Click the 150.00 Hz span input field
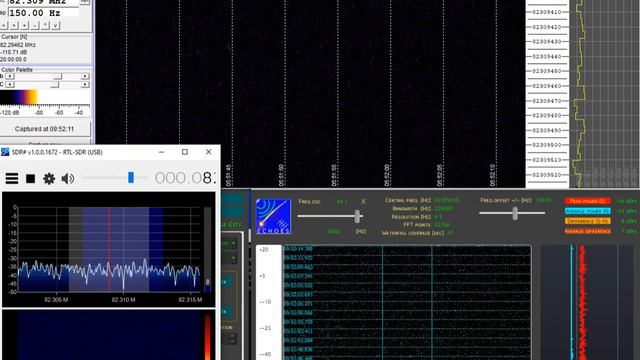 (43, 13)
